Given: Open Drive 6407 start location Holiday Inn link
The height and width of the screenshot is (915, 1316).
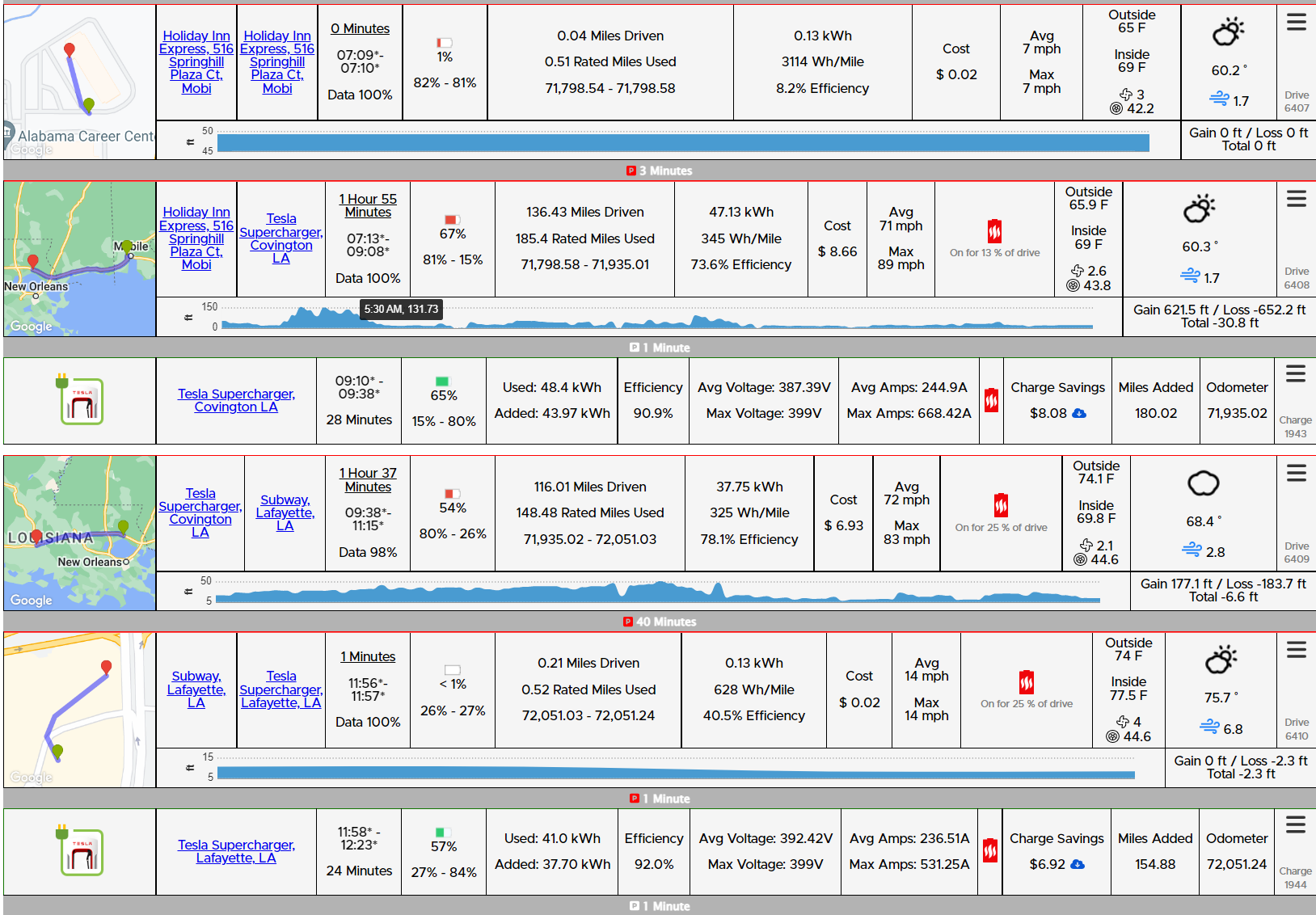Looking at the screenshot, I should pyautogui.click(x=196, y=62).
